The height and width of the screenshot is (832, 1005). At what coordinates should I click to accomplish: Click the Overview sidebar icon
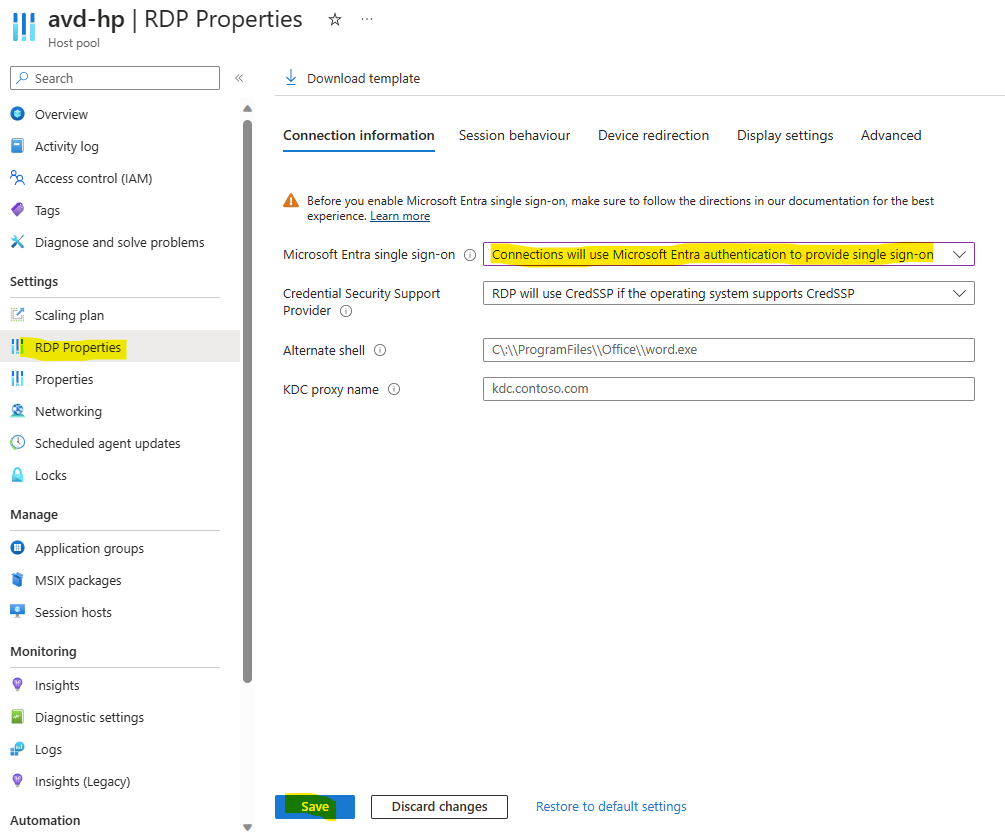click(18, 114)
